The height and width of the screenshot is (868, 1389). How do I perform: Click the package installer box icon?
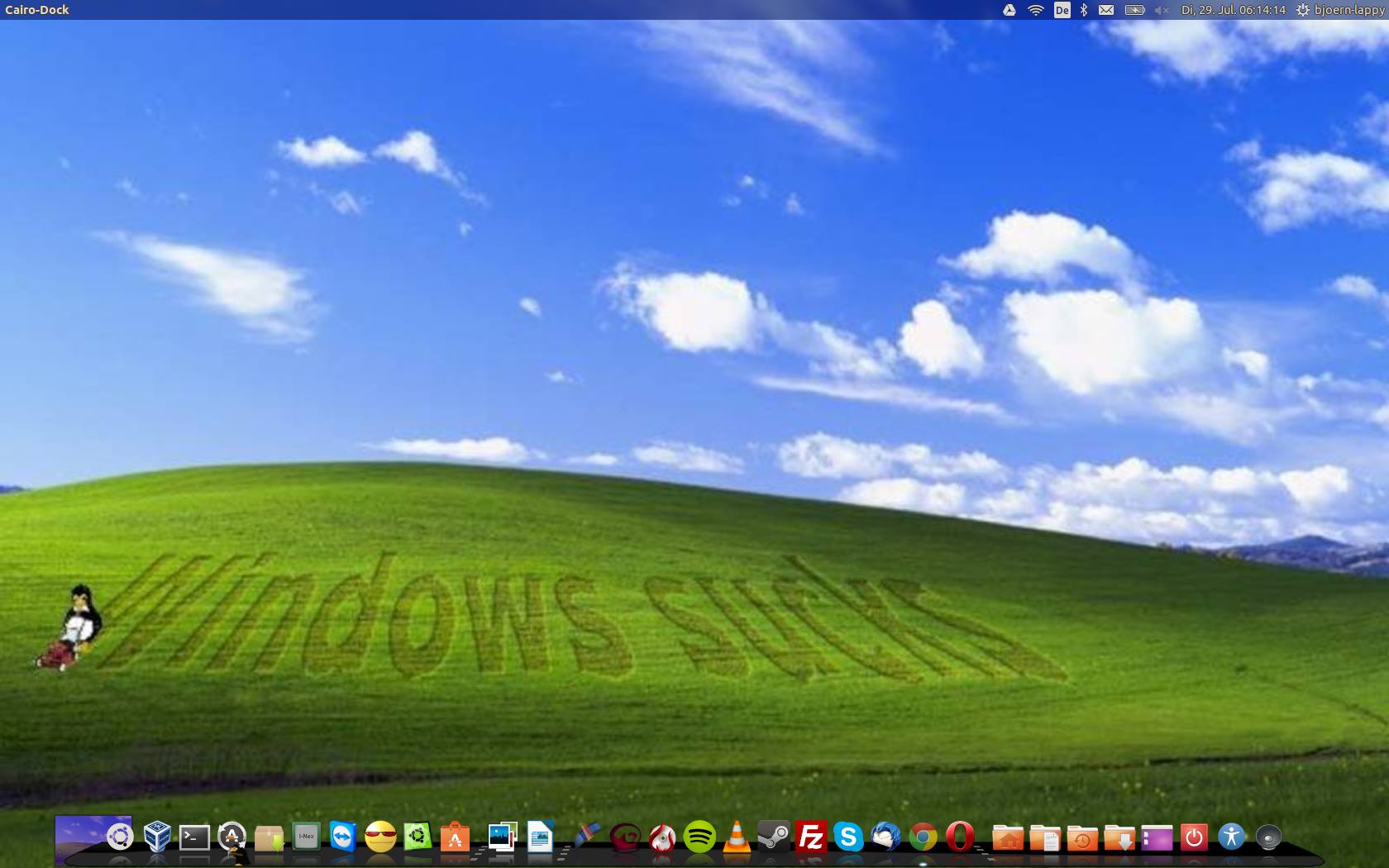point(269,837)
